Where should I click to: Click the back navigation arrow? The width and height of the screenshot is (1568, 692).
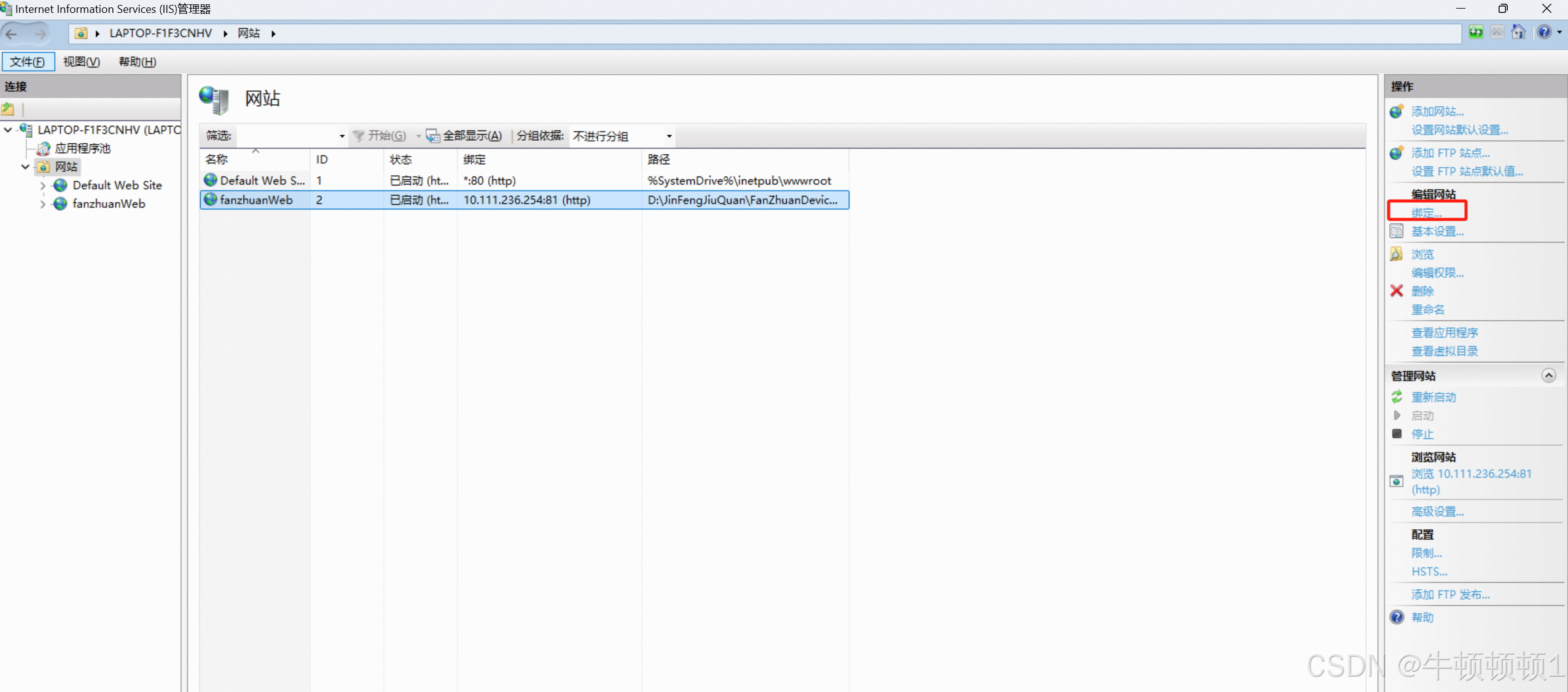[12, 34]
